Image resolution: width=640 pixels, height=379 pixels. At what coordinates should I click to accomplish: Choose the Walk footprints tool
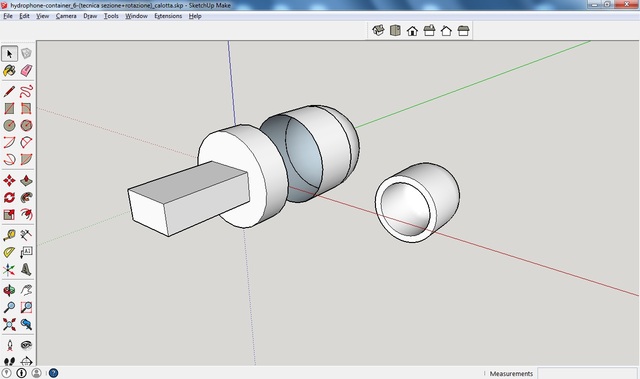[x=9, y=361]
